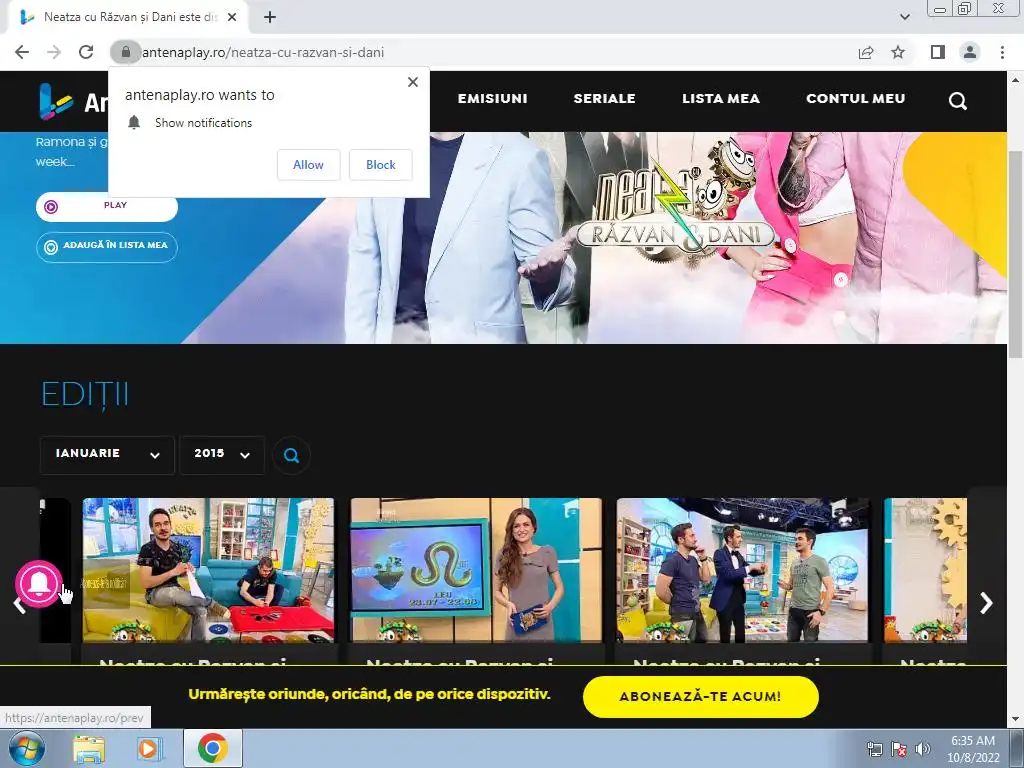This screenshot has width=1024, height=768.
Task: Click the volume speaker tray icon
Action: (922, 749)
